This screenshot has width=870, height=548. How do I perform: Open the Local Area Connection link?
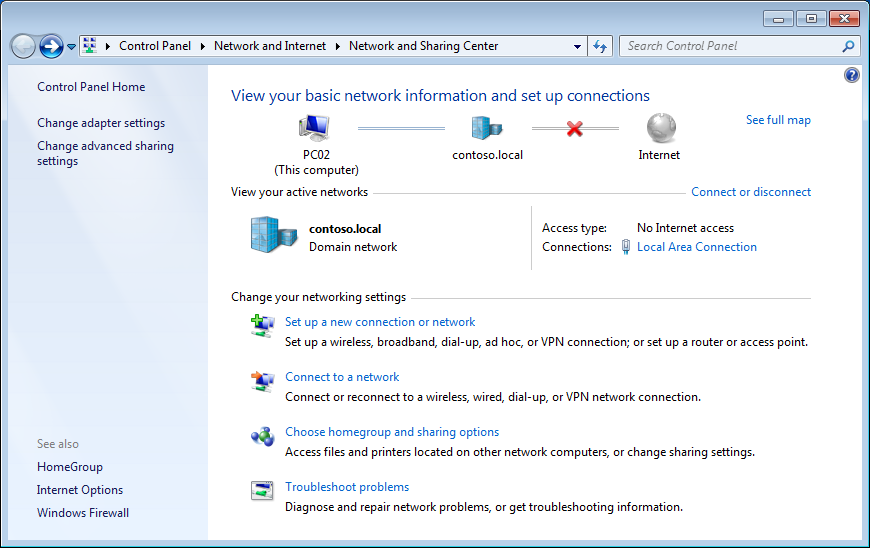696,247
